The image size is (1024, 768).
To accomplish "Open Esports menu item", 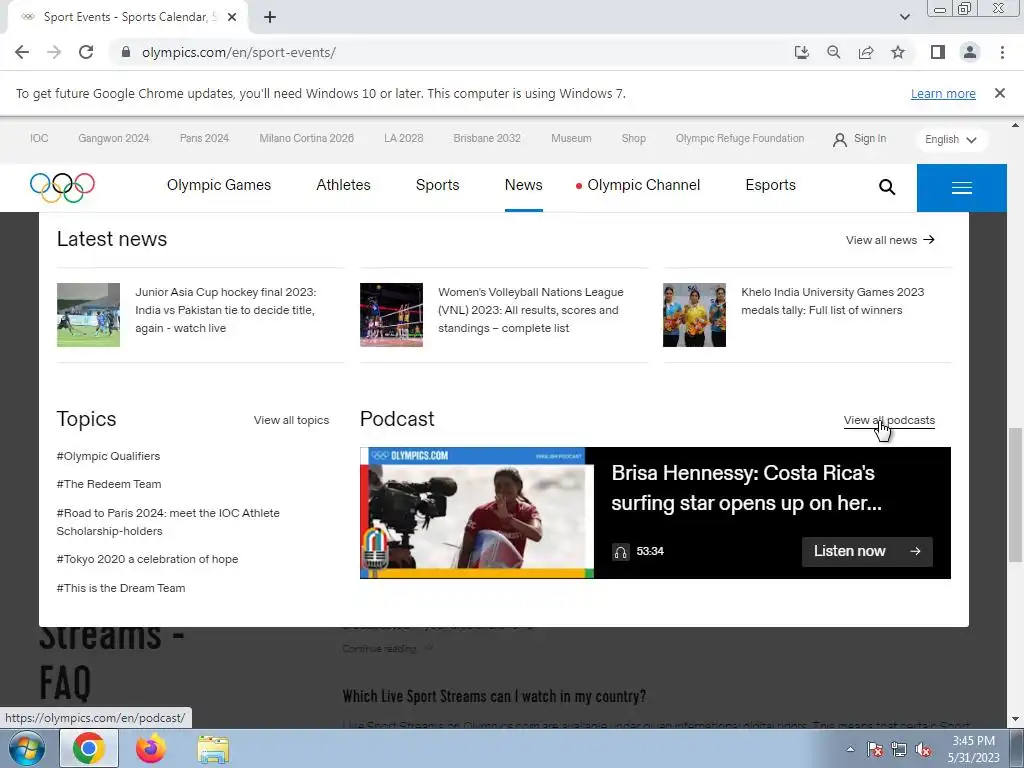I will click(x=771, y=185).
